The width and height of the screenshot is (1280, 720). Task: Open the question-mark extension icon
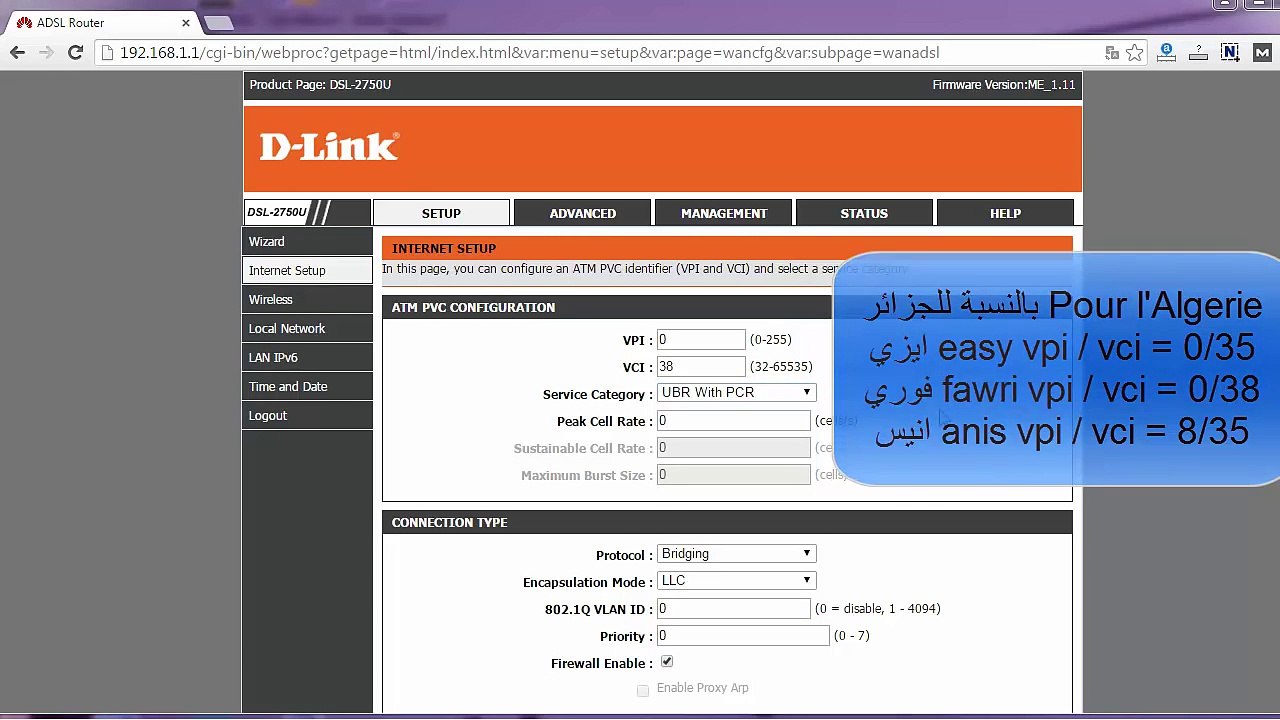click(1198, 53)
